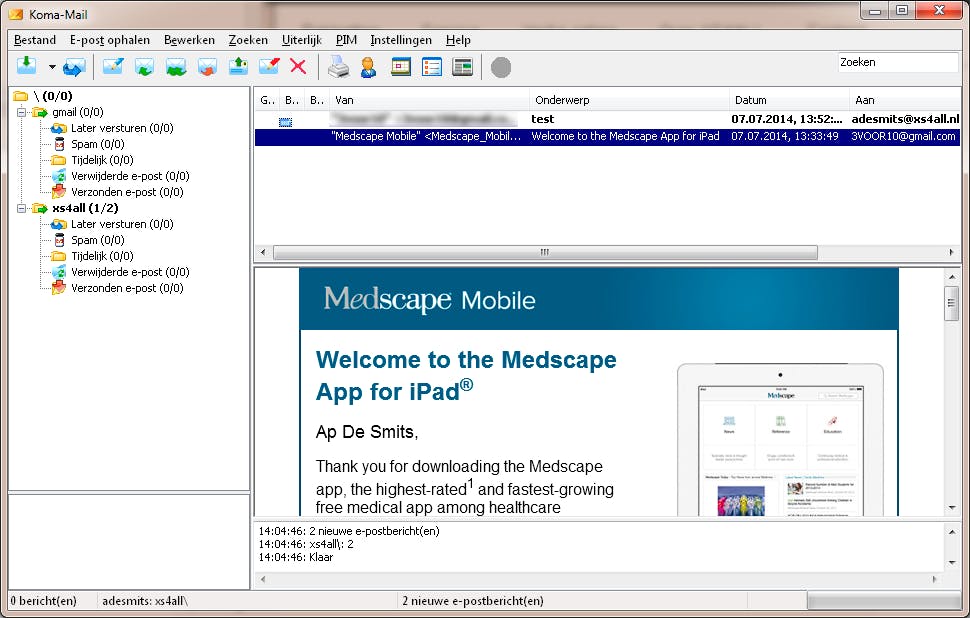The image size is (970, 618).
Task: Click the message list scroll left arrow
Action: (263, 252)
